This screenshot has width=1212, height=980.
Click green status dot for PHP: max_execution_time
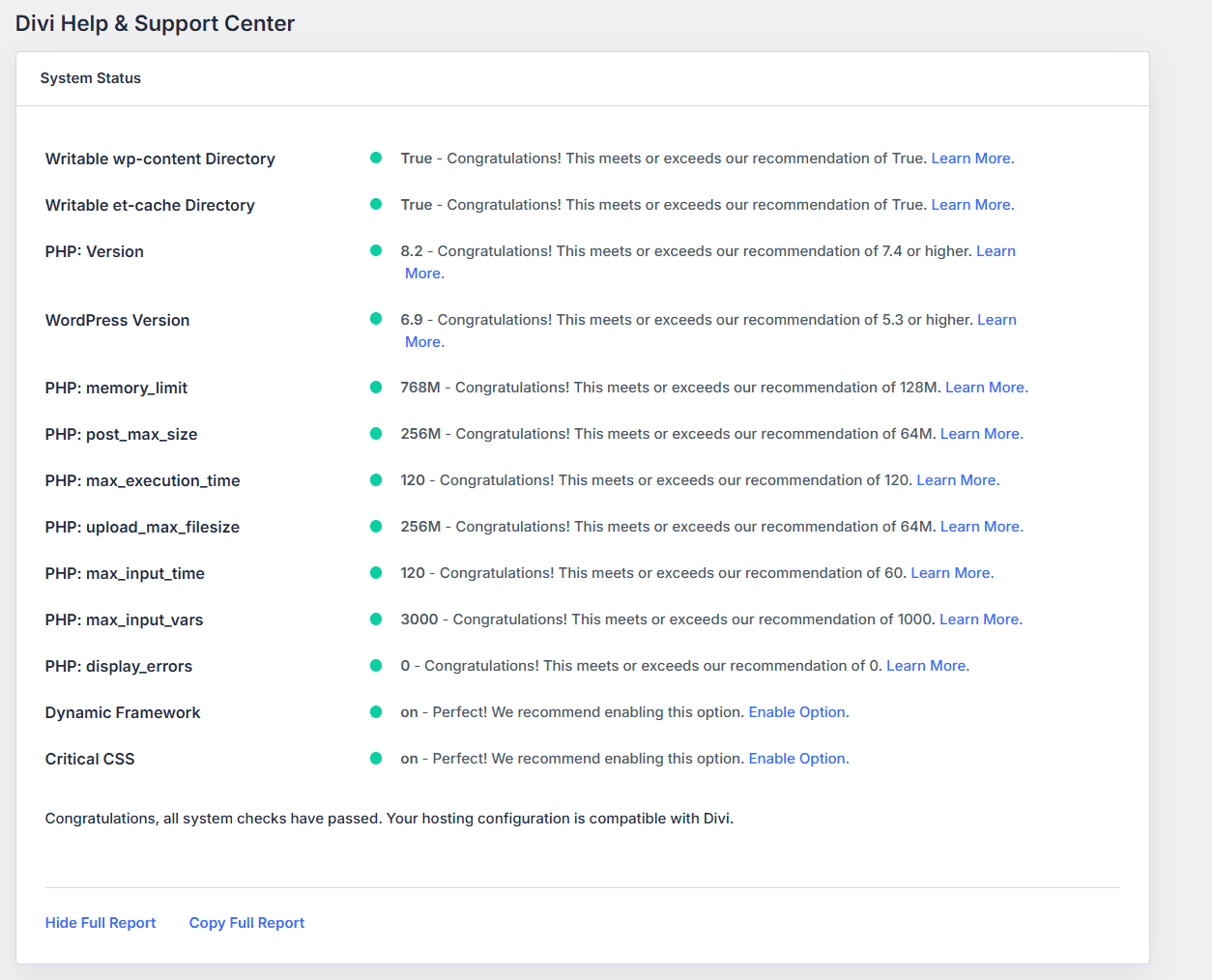point(376,479)
